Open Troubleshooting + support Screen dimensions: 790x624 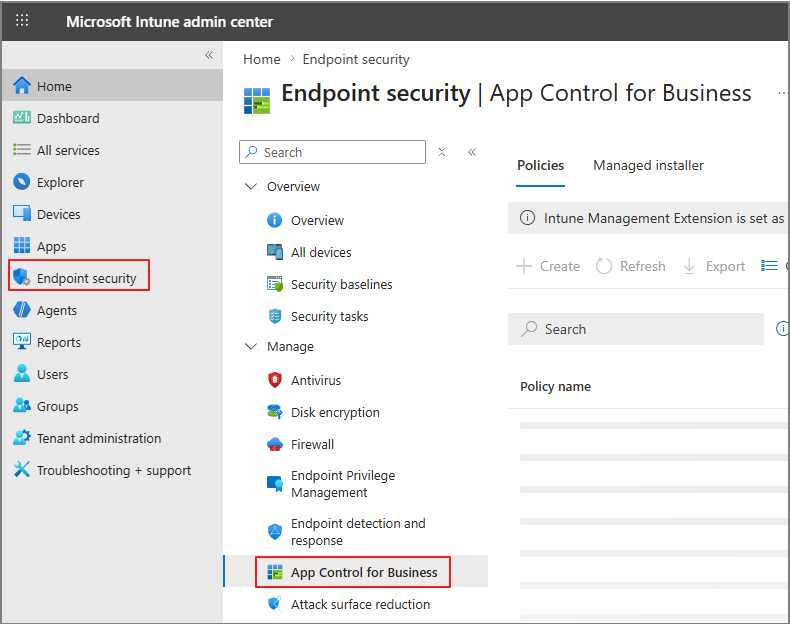point(112,470)
